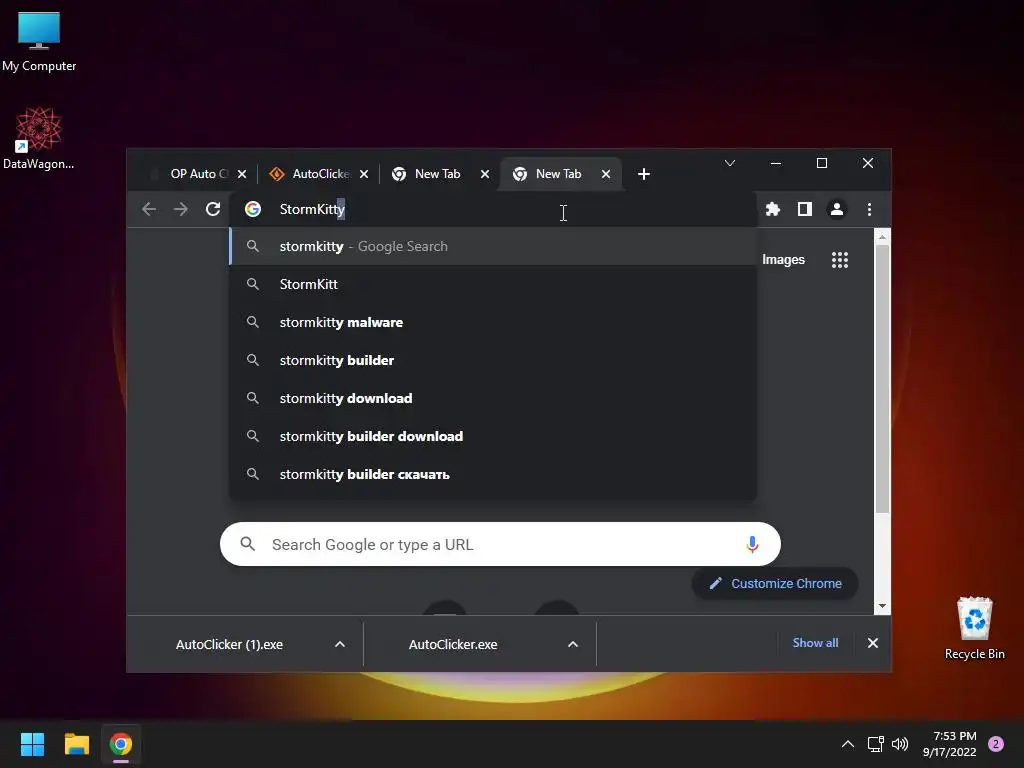Click the scrollbar up arrow
Screen dimensions: 1024x768
pyautogui.click(x=882, y=237)
